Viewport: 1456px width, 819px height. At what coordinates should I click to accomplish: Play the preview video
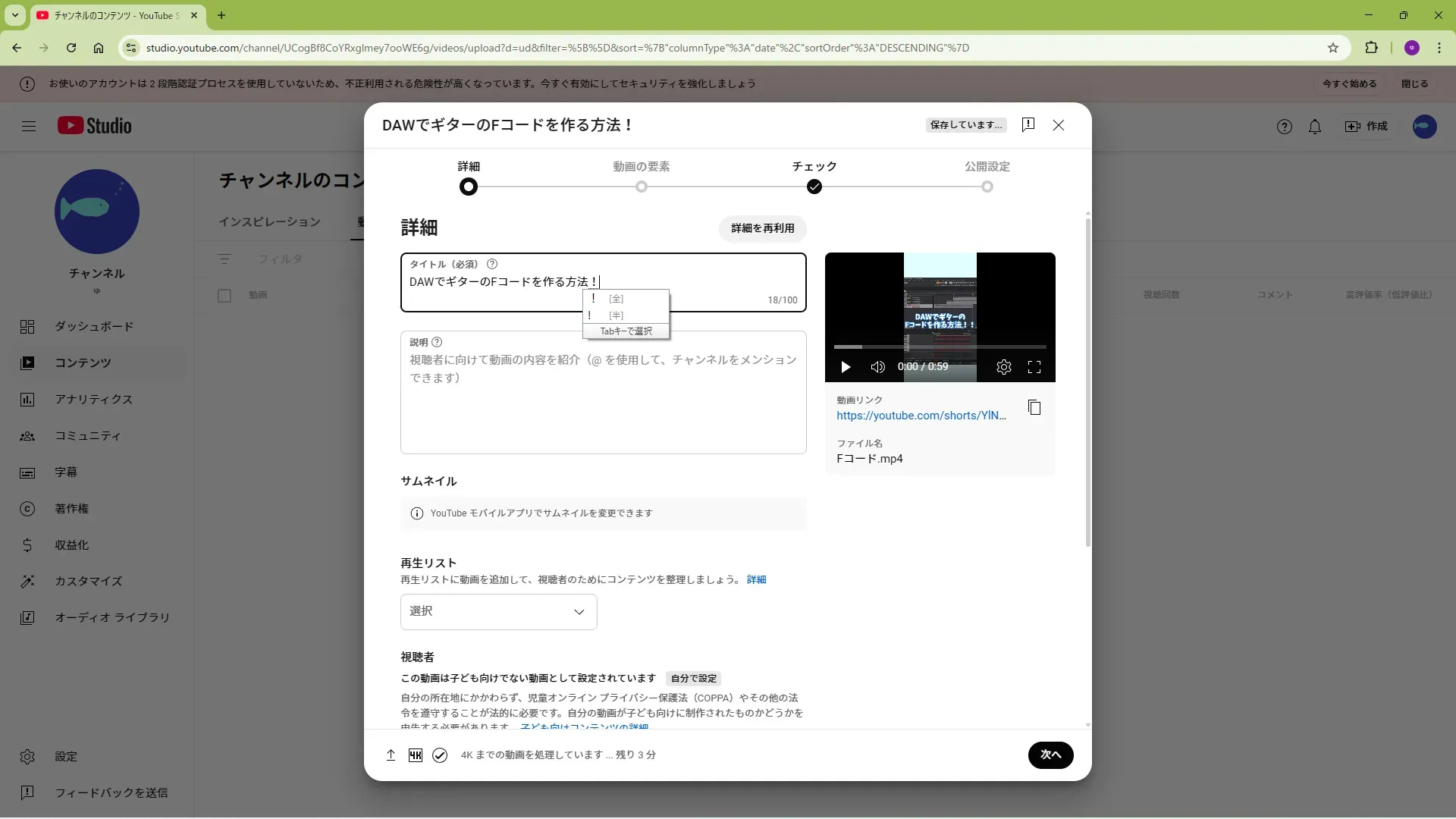pos(846,367)
